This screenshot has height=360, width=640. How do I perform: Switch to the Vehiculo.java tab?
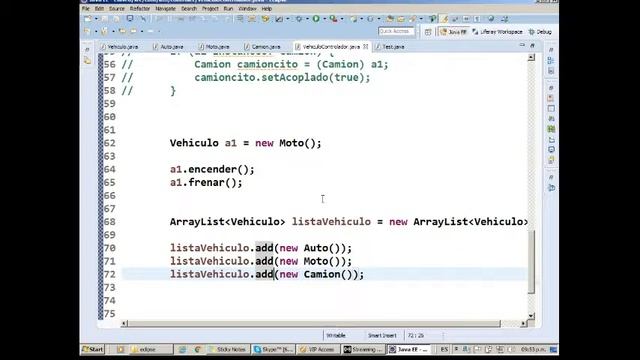[x=119, y=47]
